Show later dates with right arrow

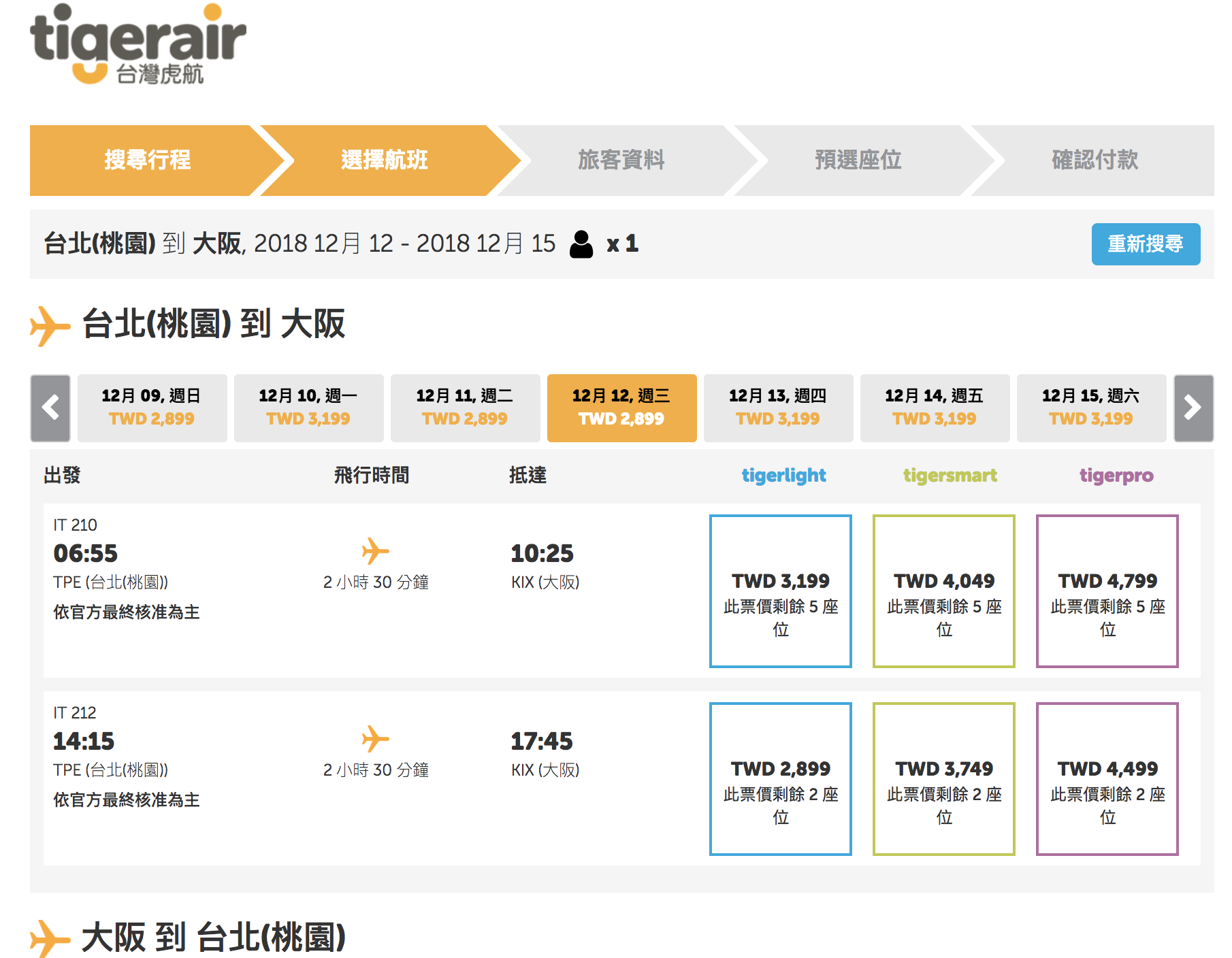(x=1194, y=408)
